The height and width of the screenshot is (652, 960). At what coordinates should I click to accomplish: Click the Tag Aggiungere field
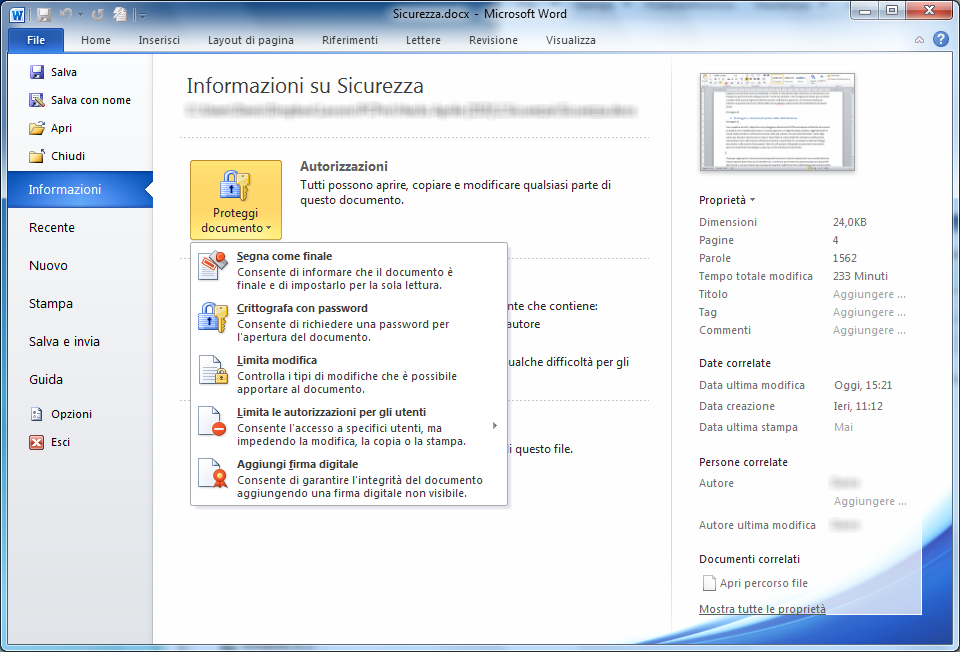[869, 312]
